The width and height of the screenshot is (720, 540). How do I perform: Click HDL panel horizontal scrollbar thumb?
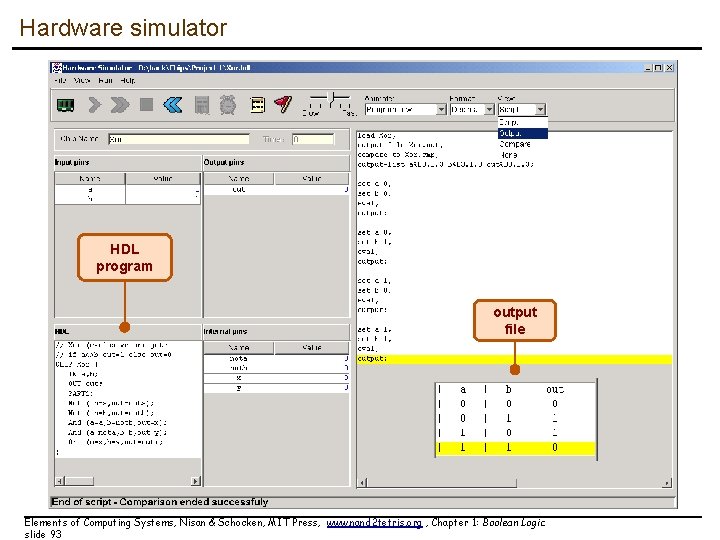click(79, 481)
